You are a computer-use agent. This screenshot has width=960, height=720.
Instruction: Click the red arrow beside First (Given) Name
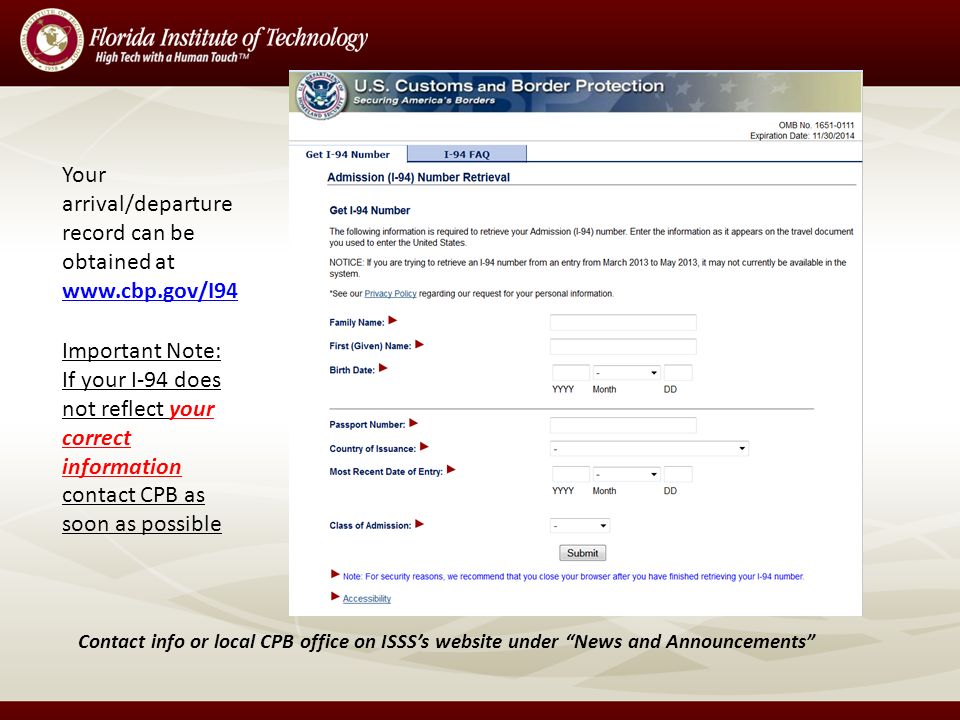pyautogui.click(x=419, y=344)
